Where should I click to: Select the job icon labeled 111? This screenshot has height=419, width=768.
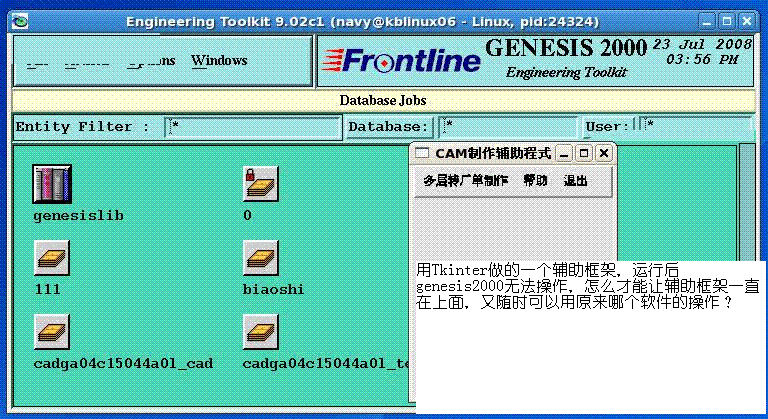52,258
